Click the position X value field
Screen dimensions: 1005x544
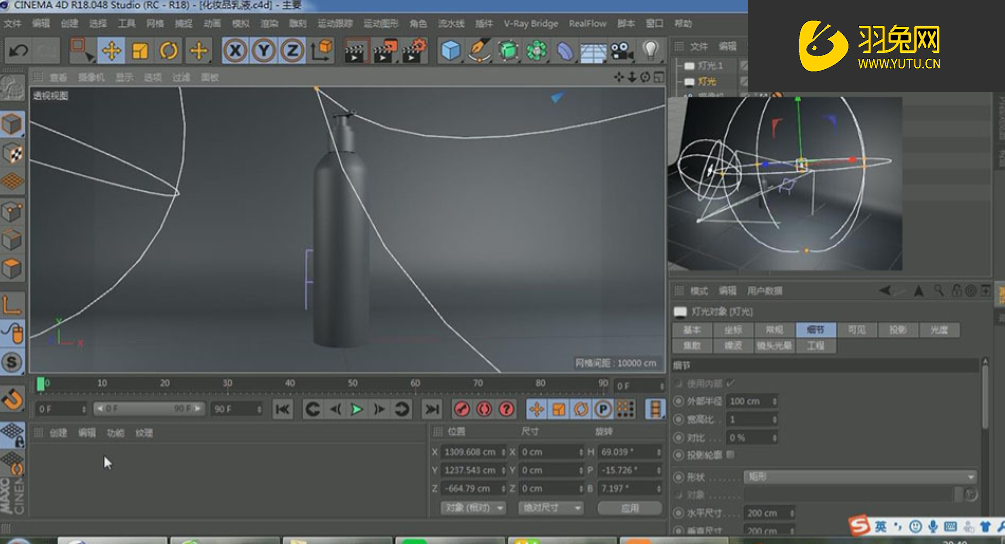coord(473,452)
